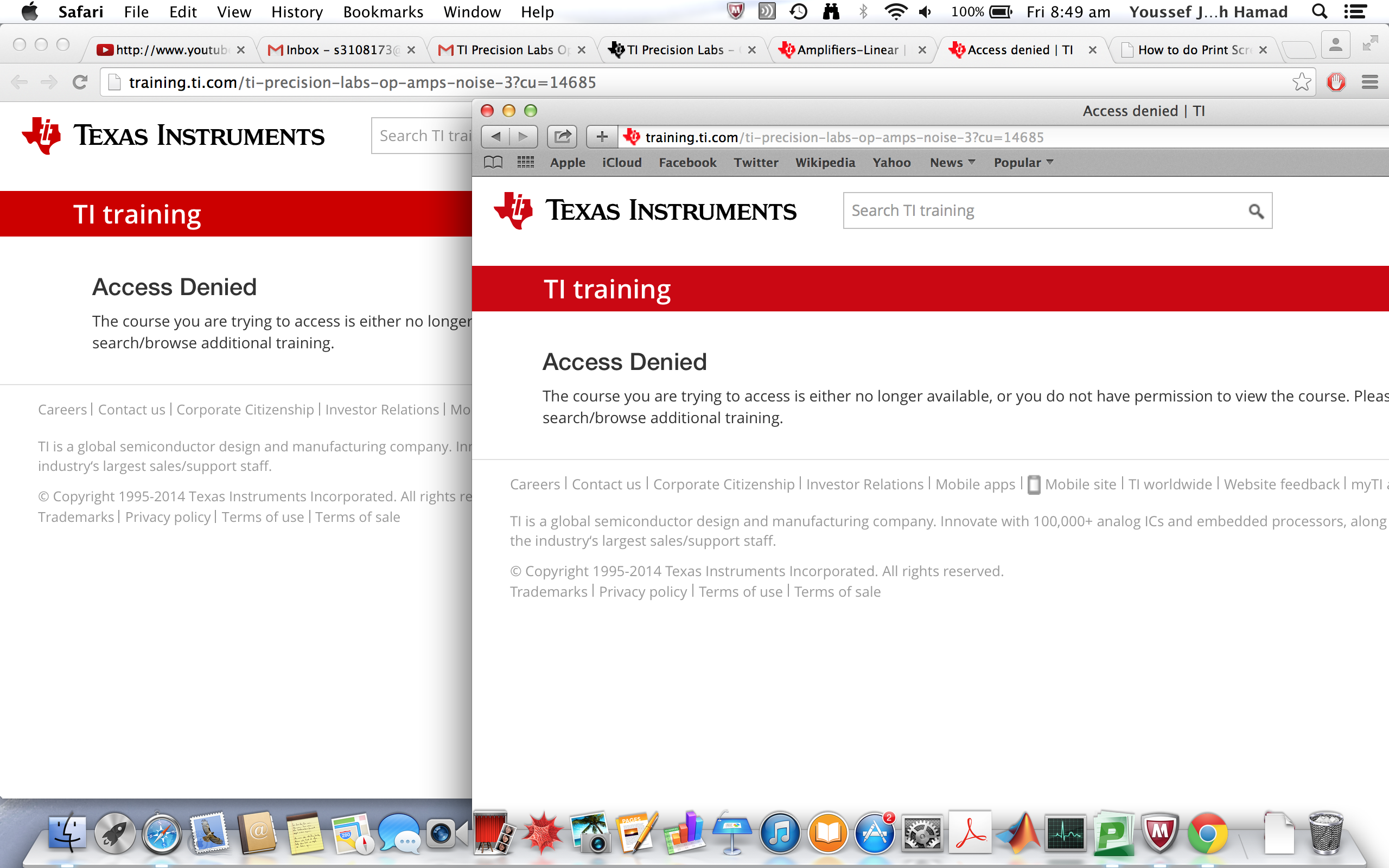Viewport: 1389px width, 868px height.
Task: Click Chrome's reload page icon
Action: click(x=80, y=82)
